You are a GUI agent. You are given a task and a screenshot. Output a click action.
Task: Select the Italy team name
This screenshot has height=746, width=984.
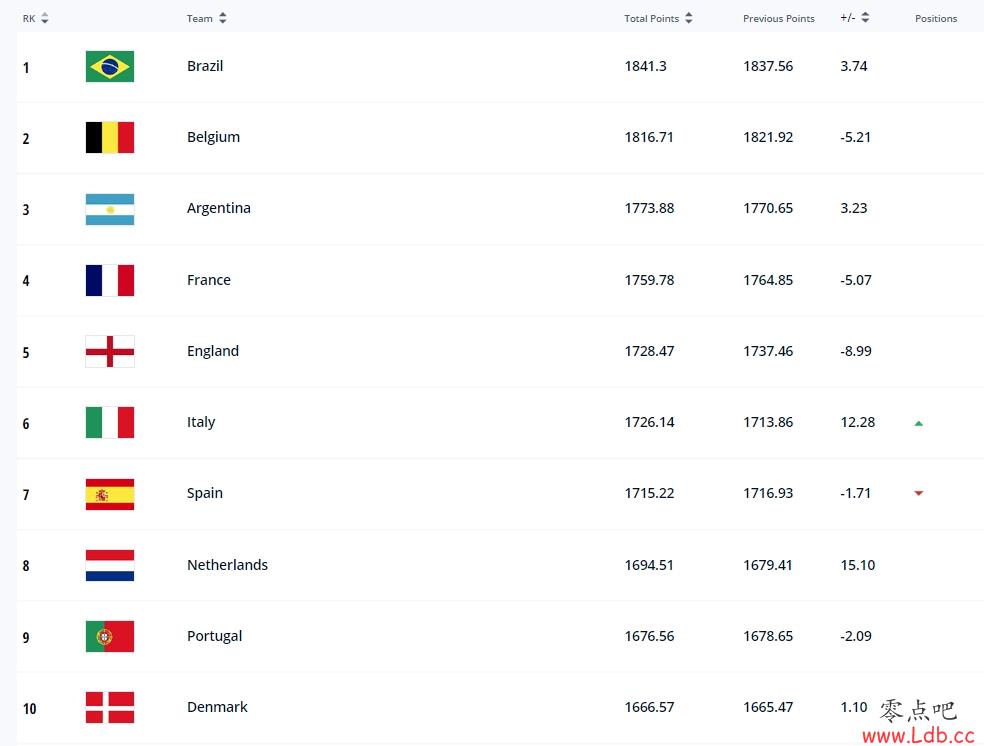tap(201, 422)
